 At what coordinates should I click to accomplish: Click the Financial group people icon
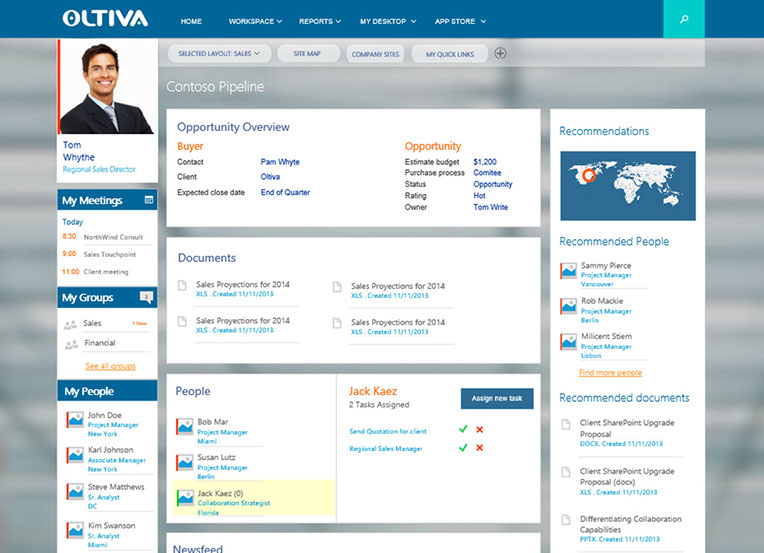click(70, 343)
